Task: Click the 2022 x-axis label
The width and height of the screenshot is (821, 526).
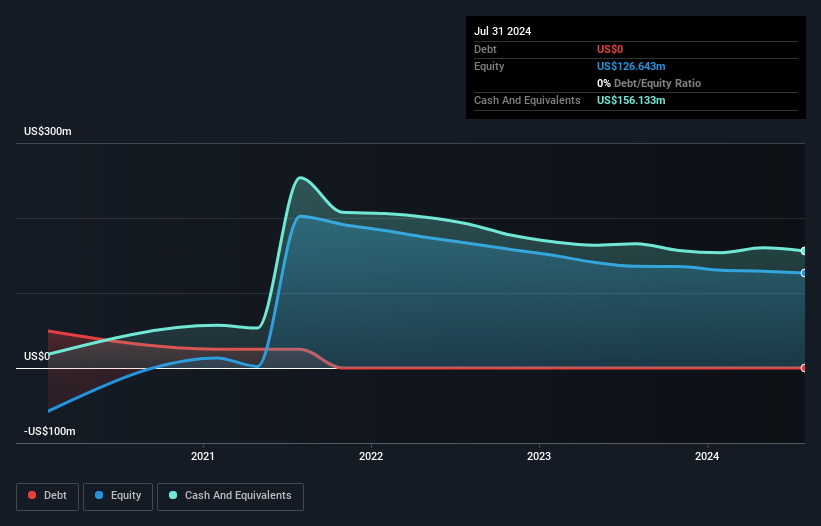Action: (371, 456)
